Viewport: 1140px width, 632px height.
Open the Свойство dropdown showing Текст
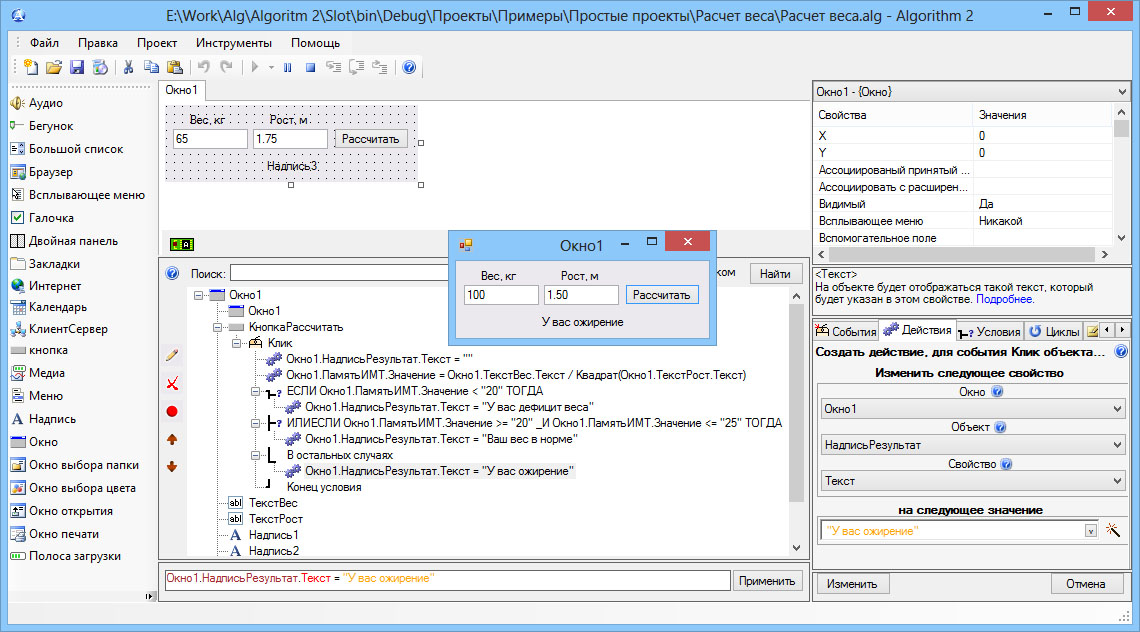coord(972,481)
